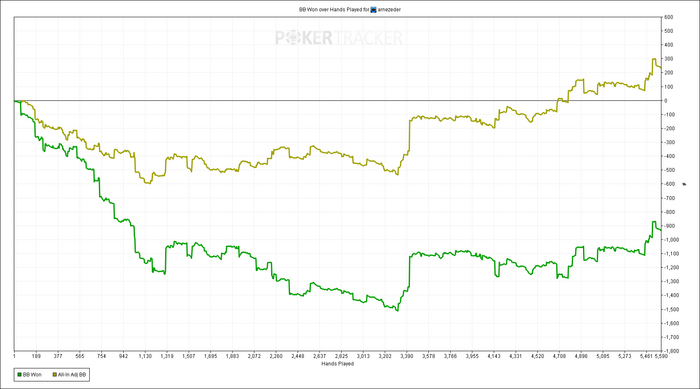Click the x-axis label 2,637
This screenshot has height=389, width=700.
click(x=320, y=356)
